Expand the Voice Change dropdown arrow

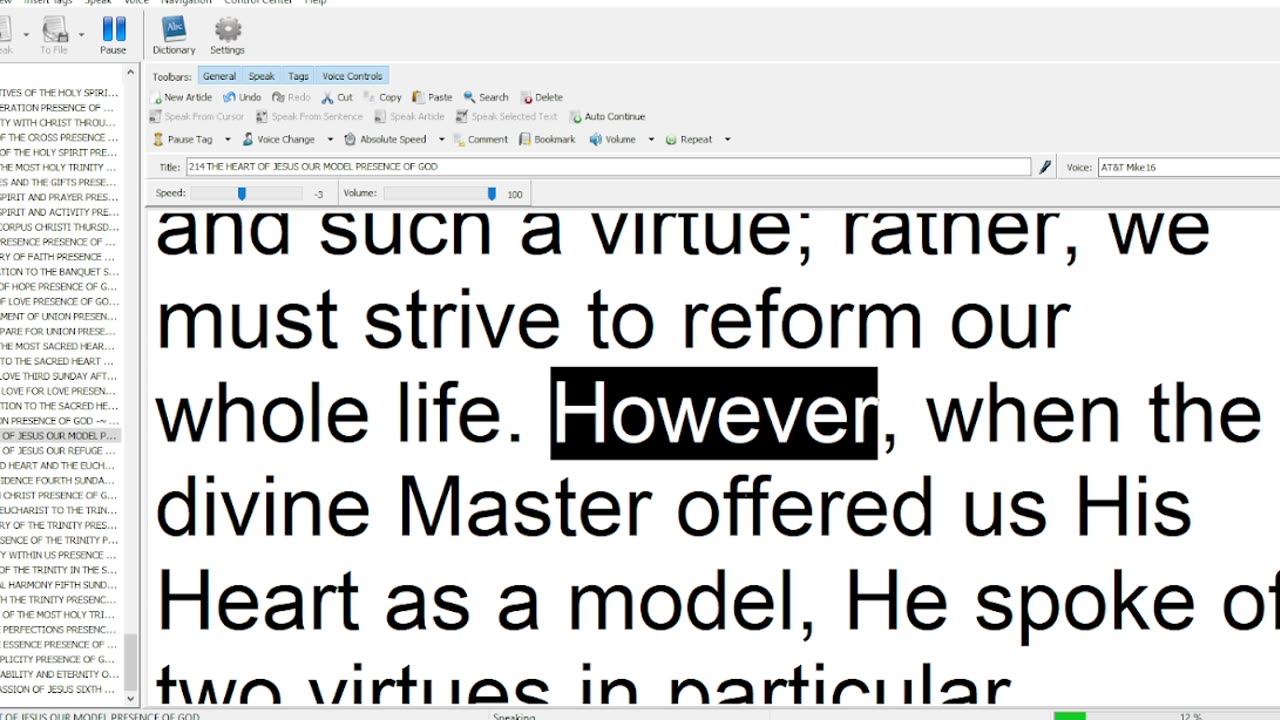coord(330,139)
